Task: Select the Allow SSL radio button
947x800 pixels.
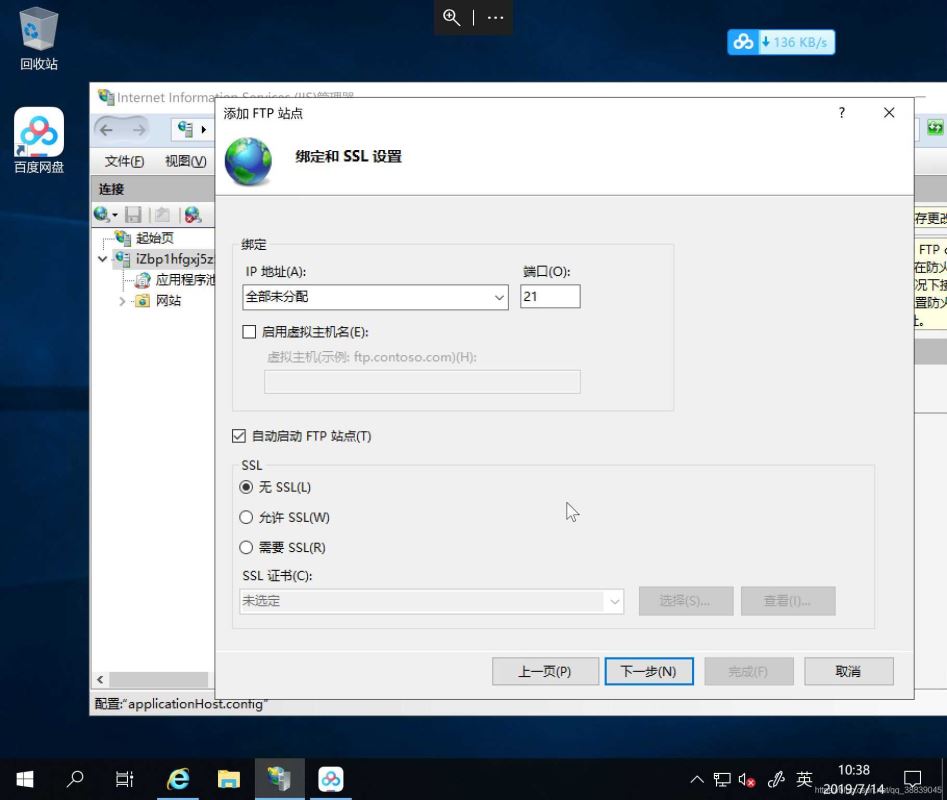Action: coord(247,518)
